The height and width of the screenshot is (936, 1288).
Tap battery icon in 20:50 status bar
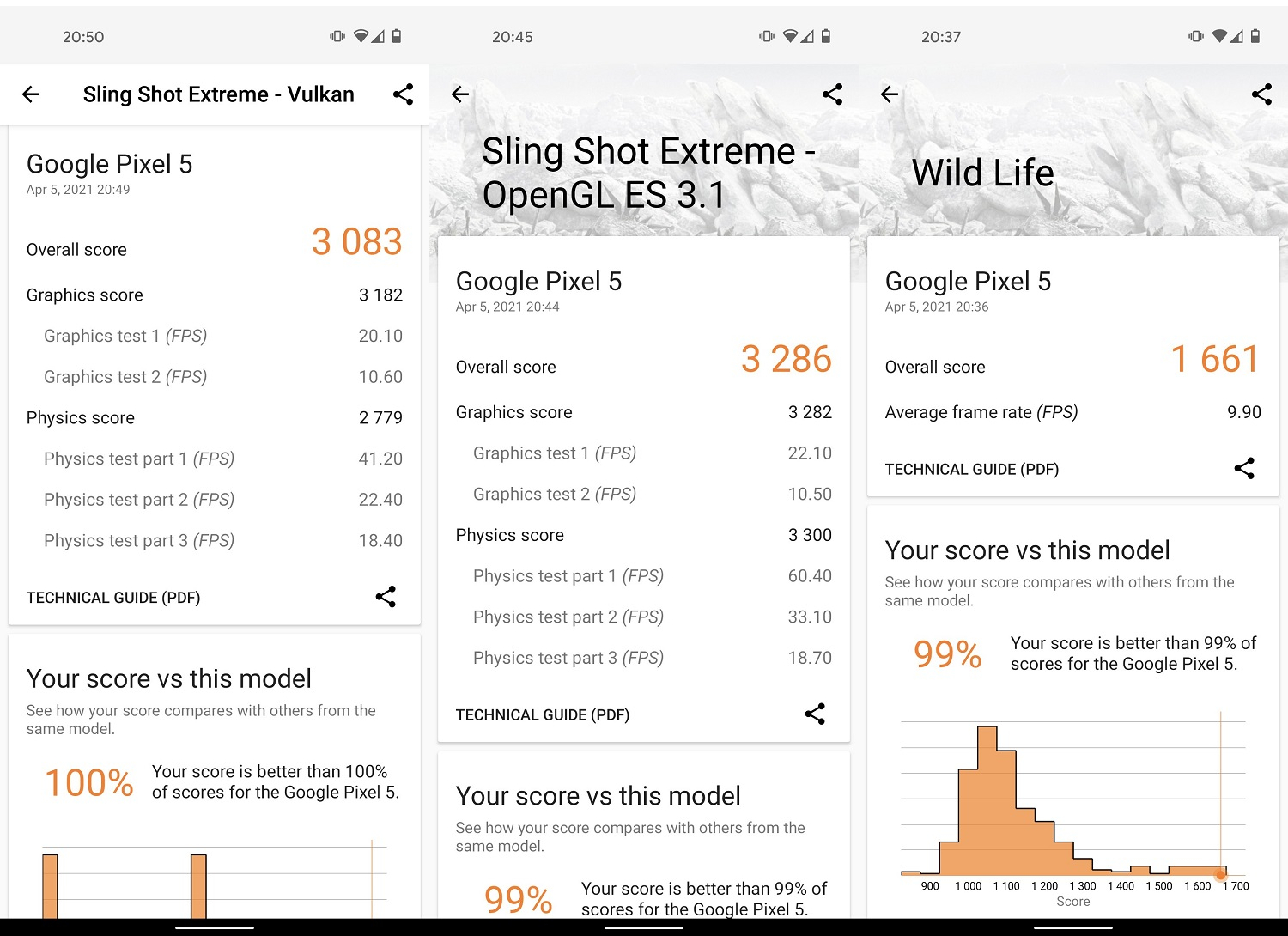[397, 36]
